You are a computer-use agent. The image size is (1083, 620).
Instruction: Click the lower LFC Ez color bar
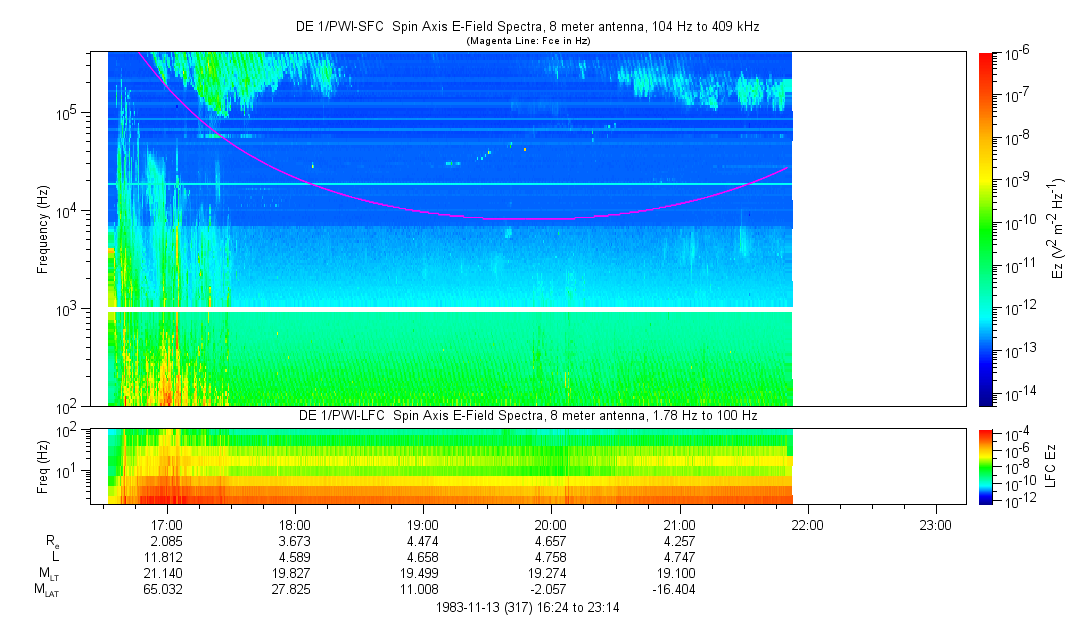[x=987, y=465]
